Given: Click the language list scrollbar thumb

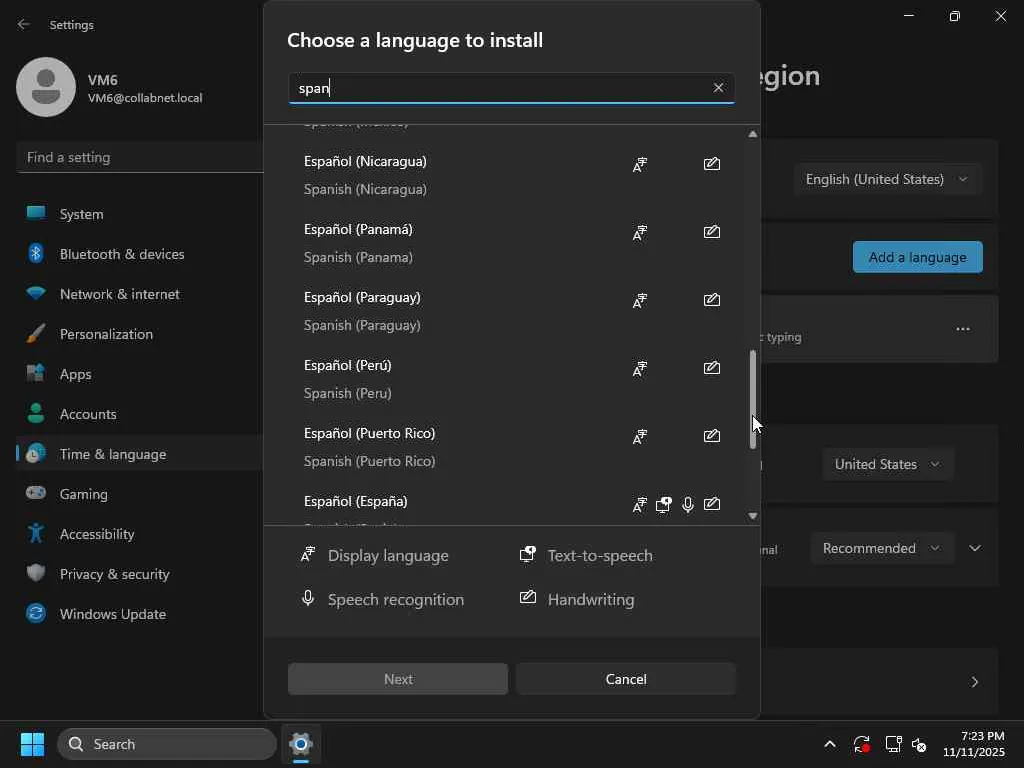Looking at the screenshot, I should pyautogui.click(x=752, y=400).
